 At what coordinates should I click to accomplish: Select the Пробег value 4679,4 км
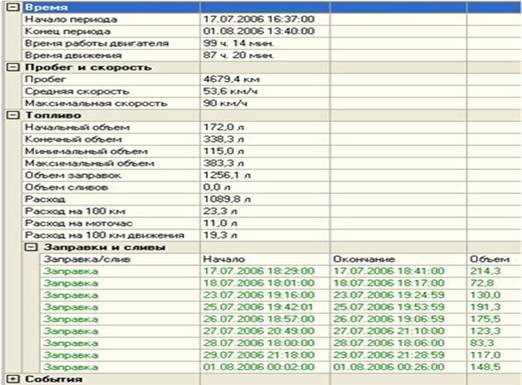coord(231,79)
